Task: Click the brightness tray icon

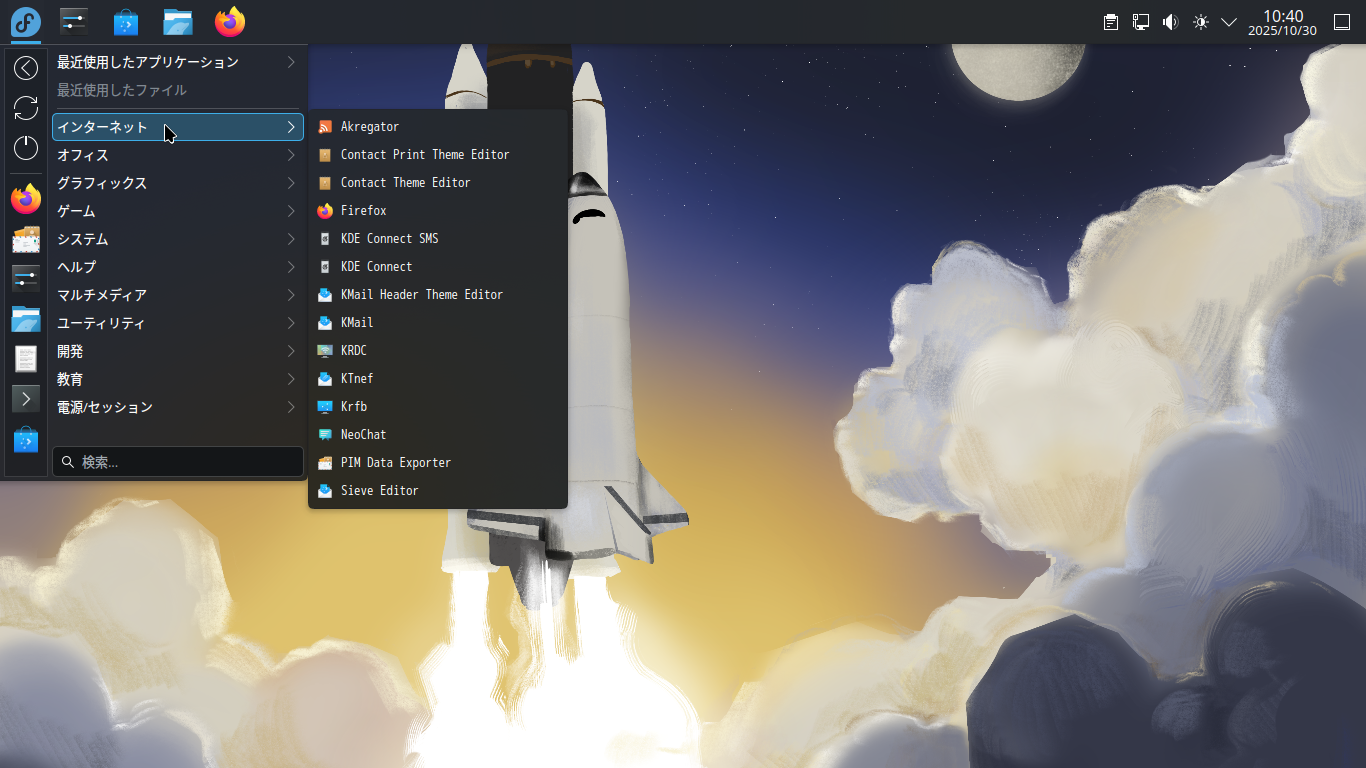Action: pos(1201,22)
